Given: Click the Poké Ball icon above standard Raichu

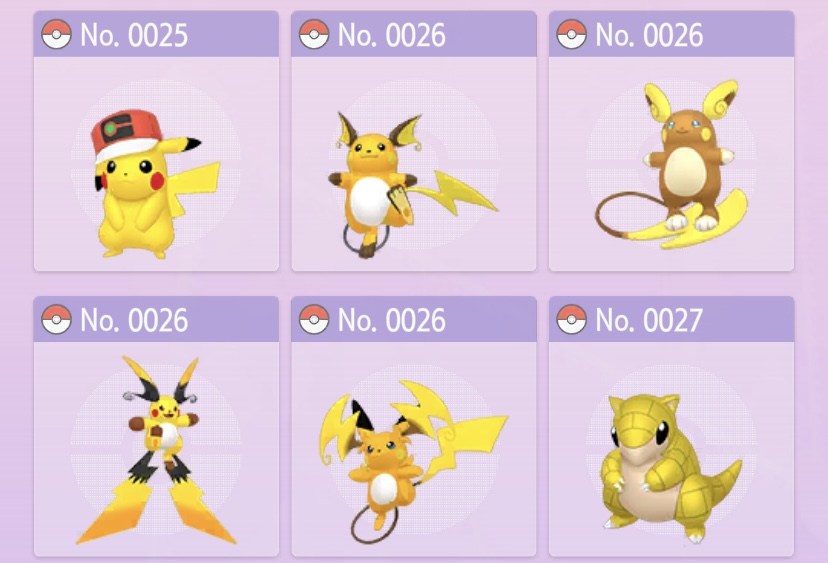Looking at the screenshot, I should click(x=314, y=35).
